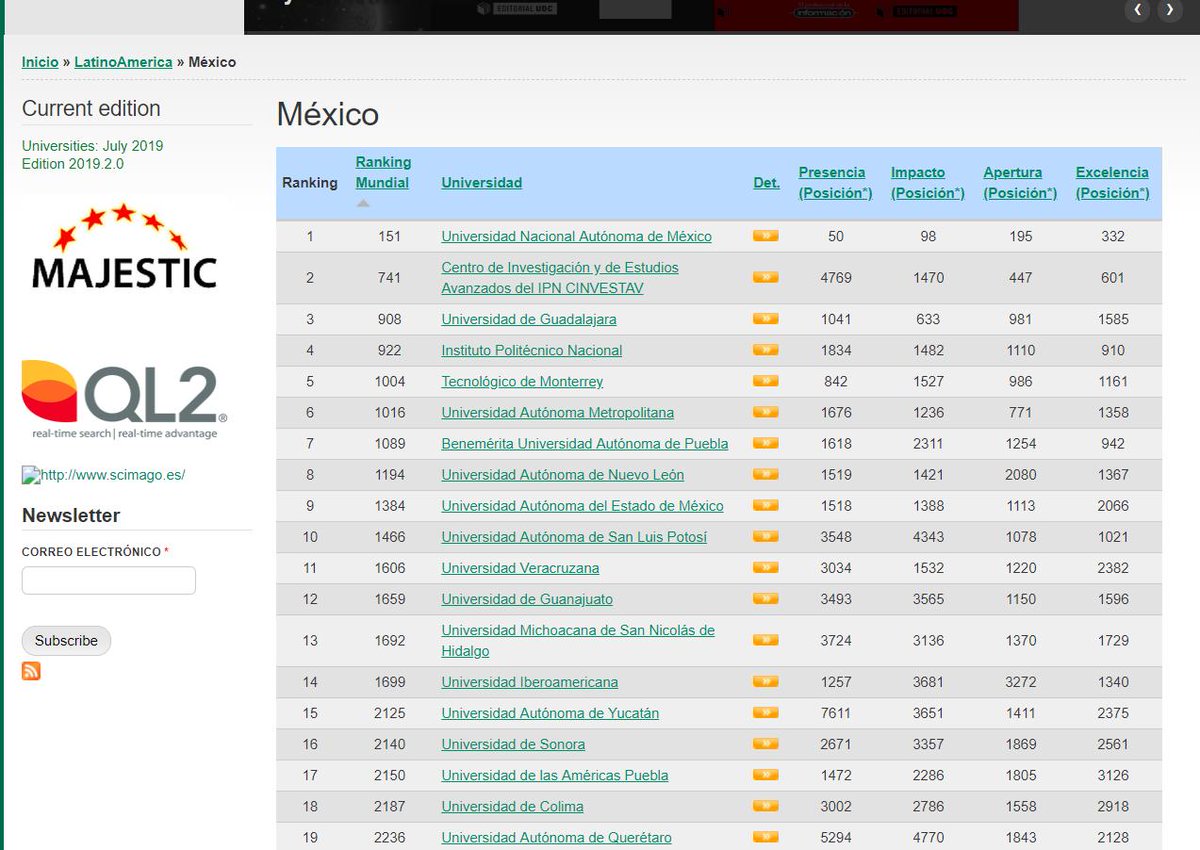Click details icon for Universidad Autónoma del Estado de México

(x=766, y=505)
